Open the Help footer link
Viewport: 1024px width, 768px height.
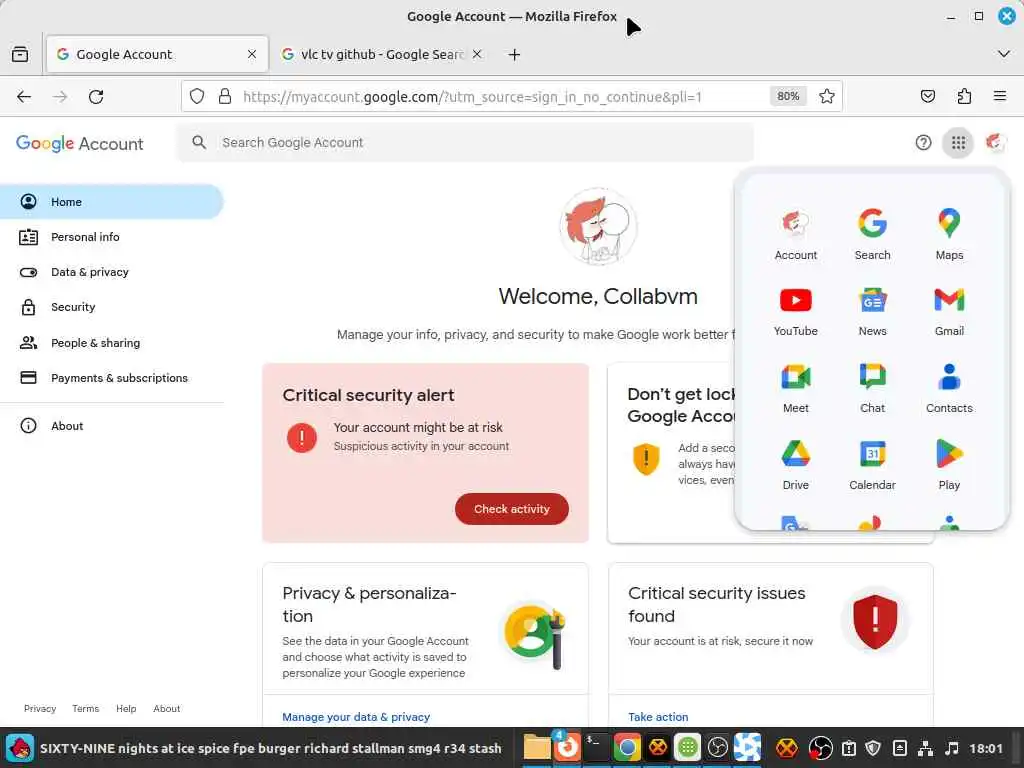(x=126, y=709)
